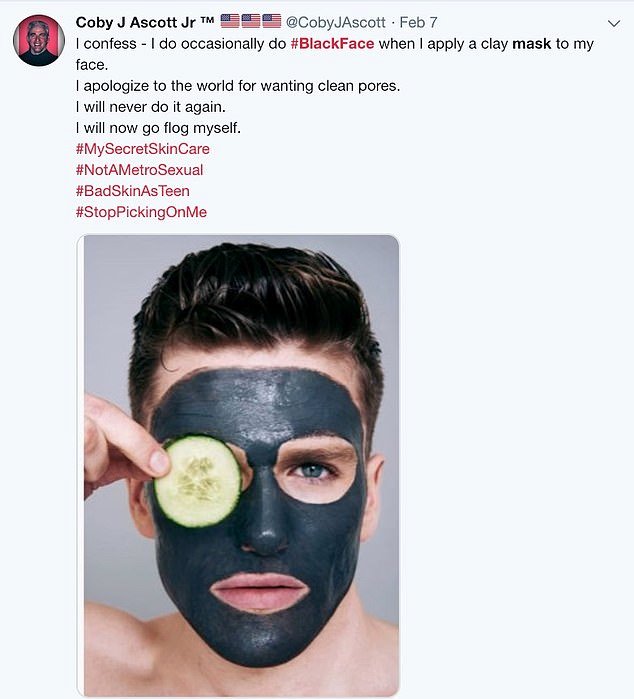This screenshot has height=699, width=634.
Task: Go to the #StopPickingOnMe hashtag
Action: pos(141,212)
